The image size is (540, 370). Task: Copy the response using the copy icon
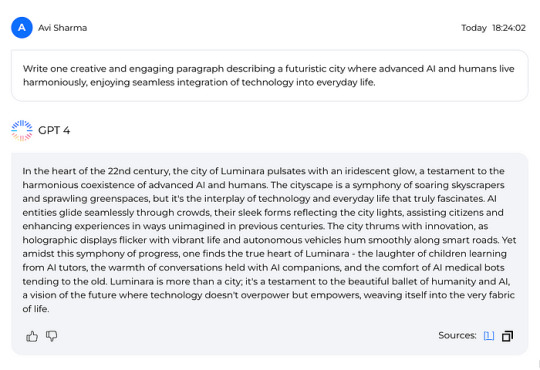[x=507, y=336]
